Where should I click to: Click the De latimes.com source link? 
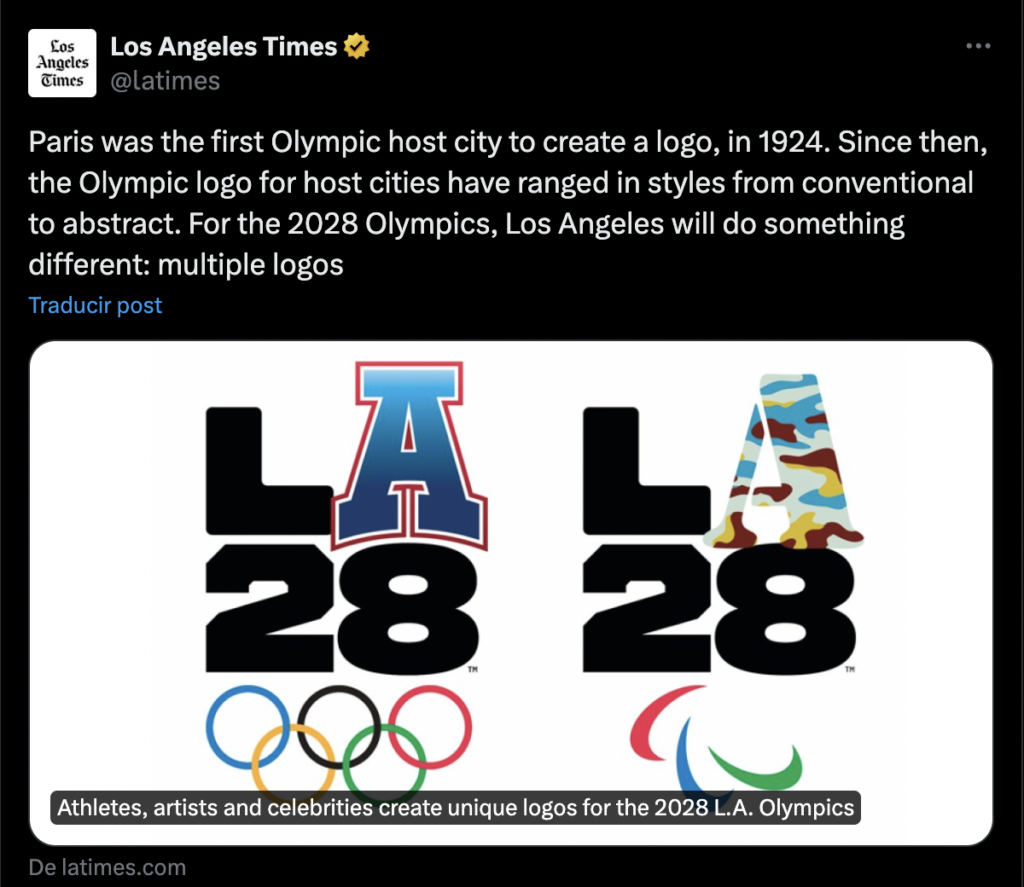tap(107, 867)
